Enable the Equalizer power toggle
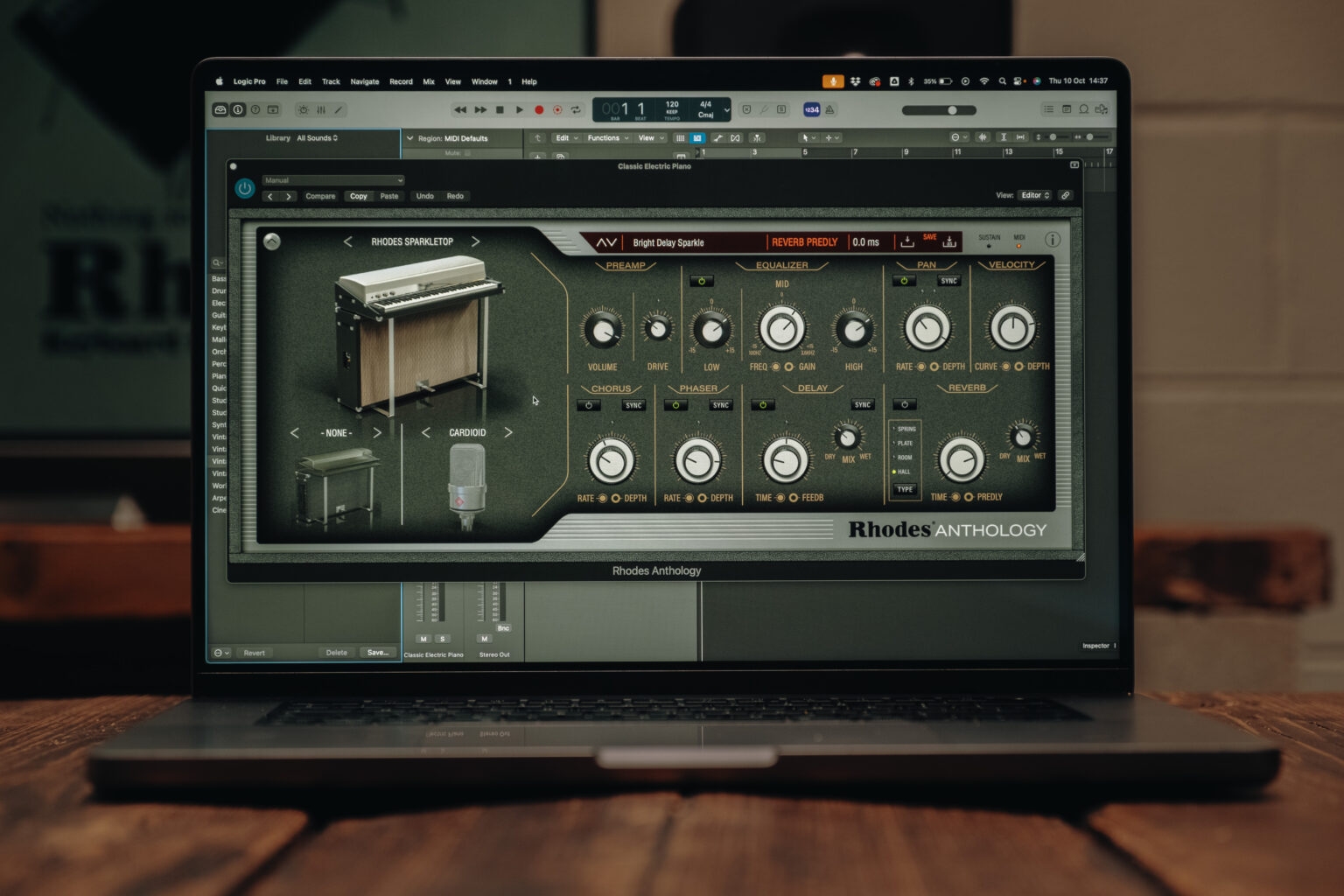 tap(700, 281)
